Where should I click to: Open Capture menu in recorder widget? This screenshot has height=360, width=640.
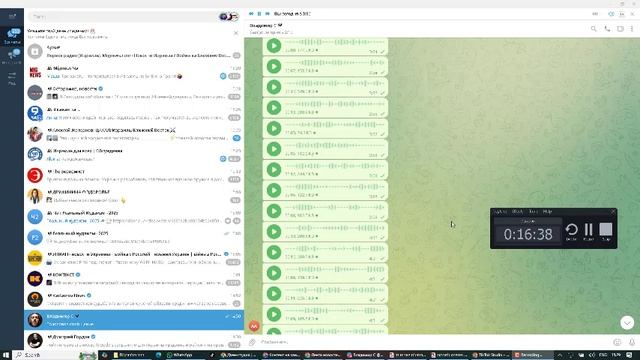point(500,211)
